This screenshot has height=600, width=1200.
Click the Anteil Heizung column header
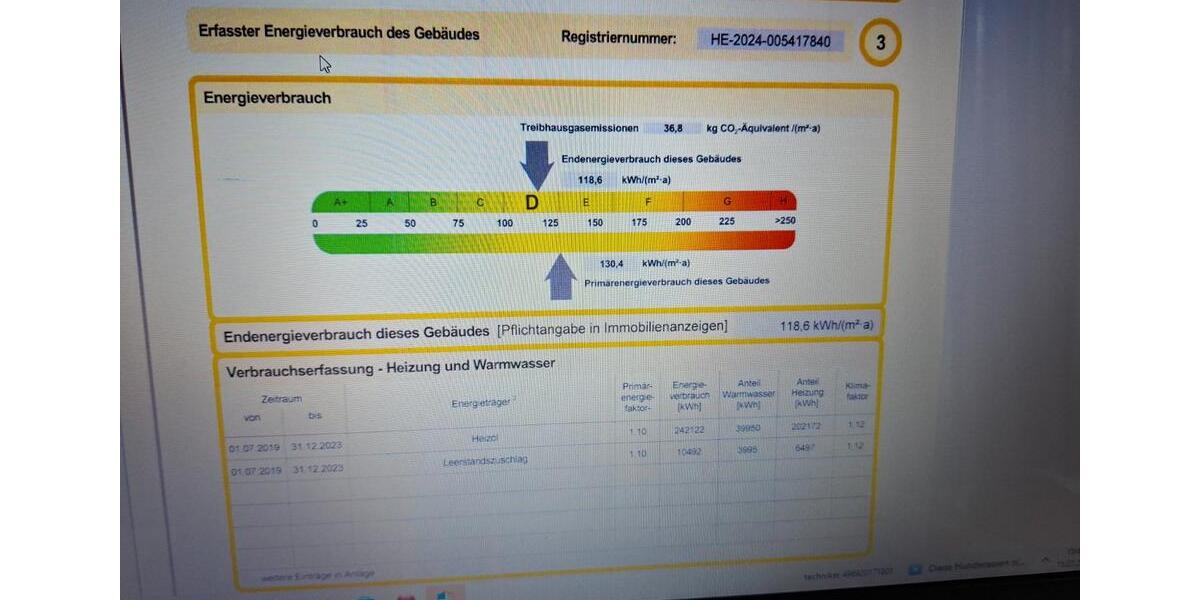point(807,393)
